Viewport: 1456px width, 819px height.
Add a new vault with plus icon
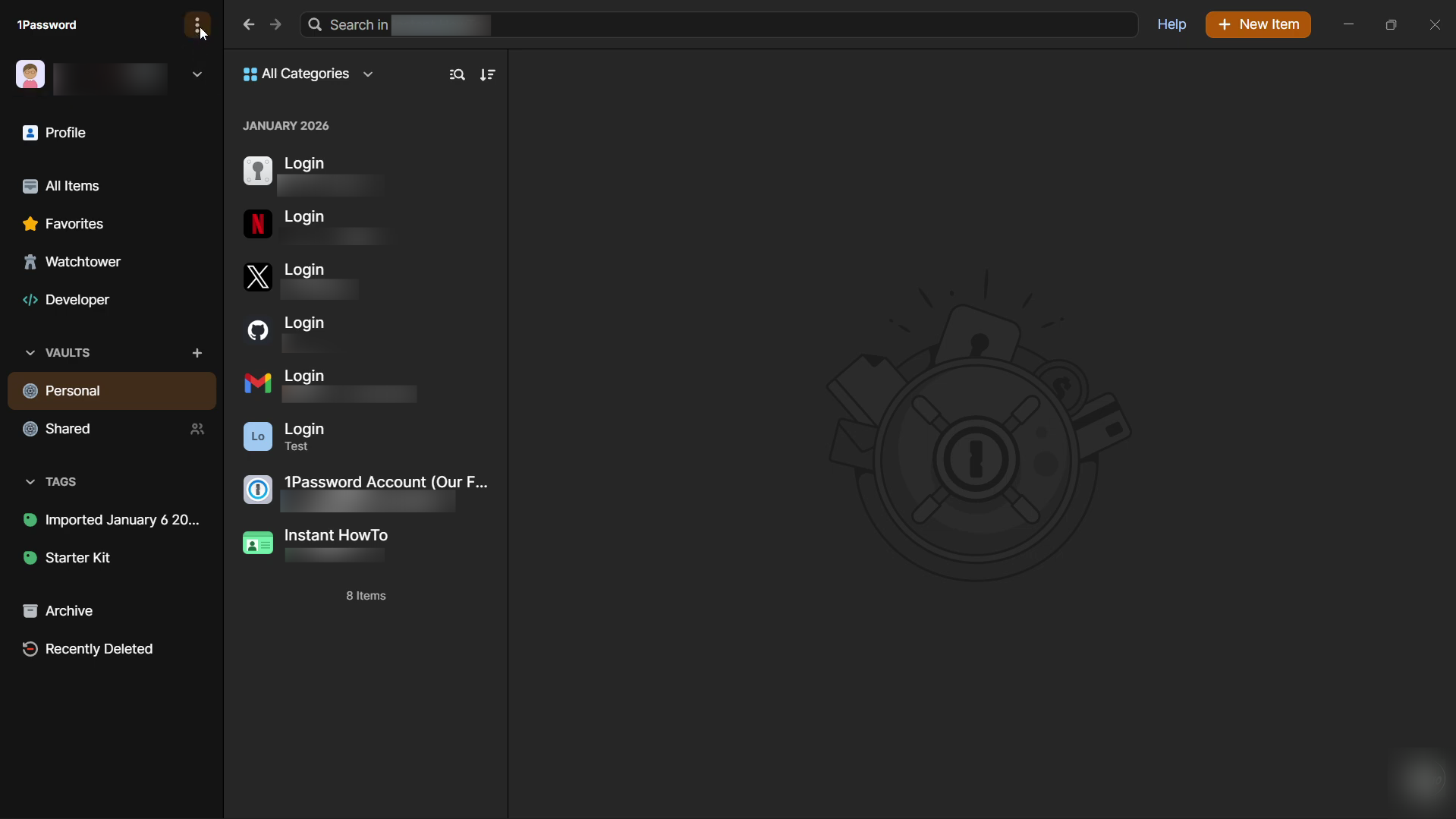(x=197, y=353)
